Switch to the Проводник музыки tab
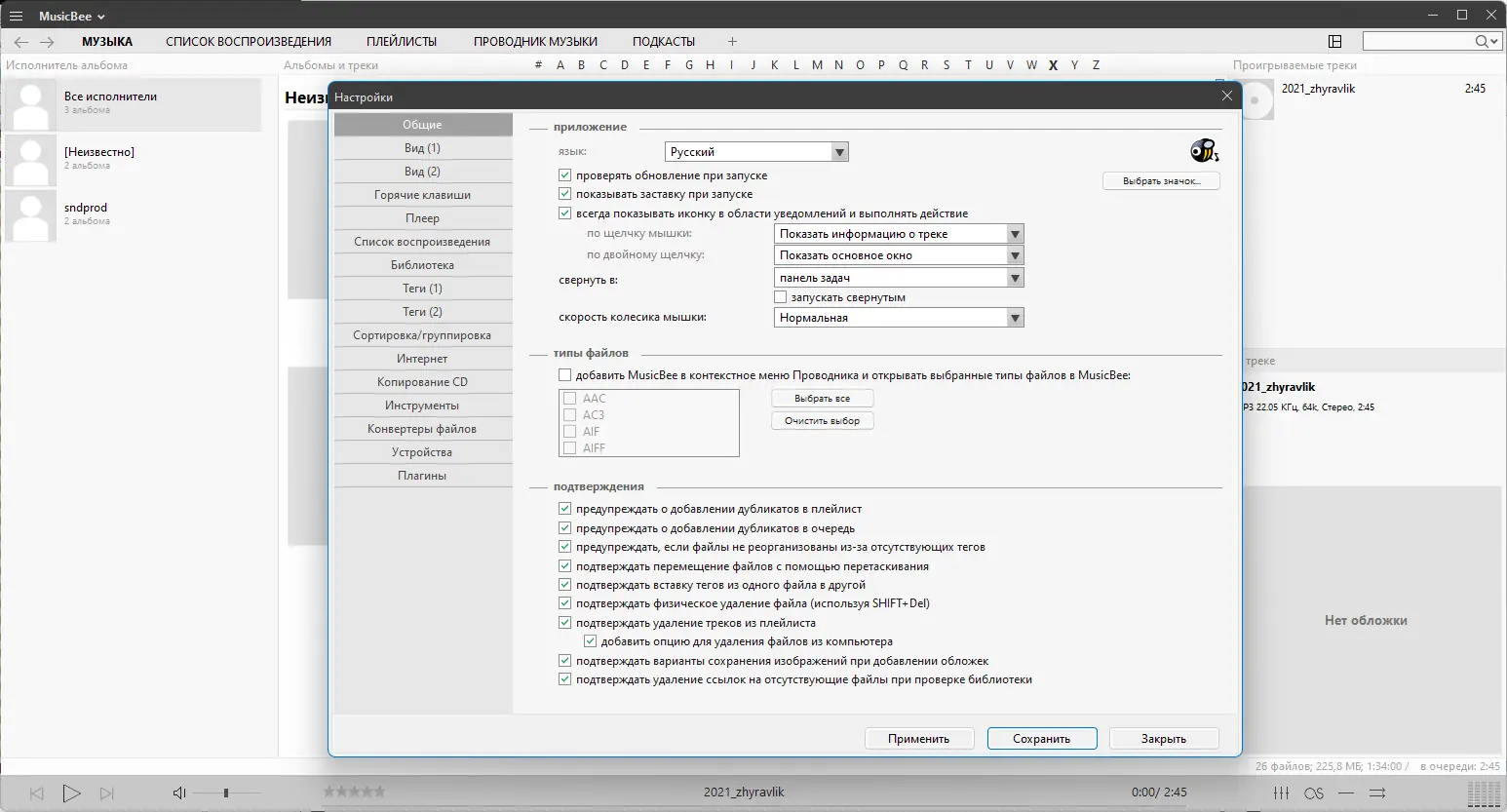This screenshot has height=812, width=1507. 535,42
